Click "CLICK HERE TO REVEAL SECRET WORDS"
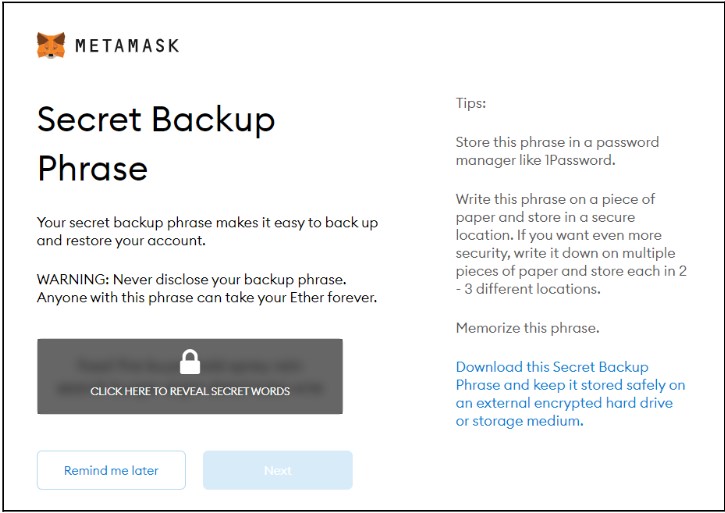The image size is (725, 513). coord(190,391)
